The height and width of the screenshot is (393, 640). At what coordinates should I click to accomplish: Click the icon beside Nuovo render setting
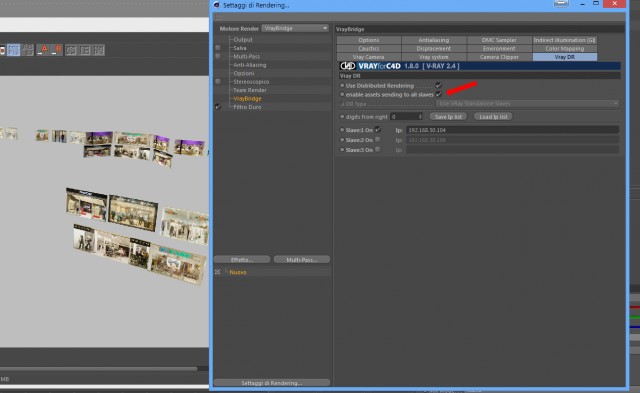pyautogui.click(x=218, y=272)
